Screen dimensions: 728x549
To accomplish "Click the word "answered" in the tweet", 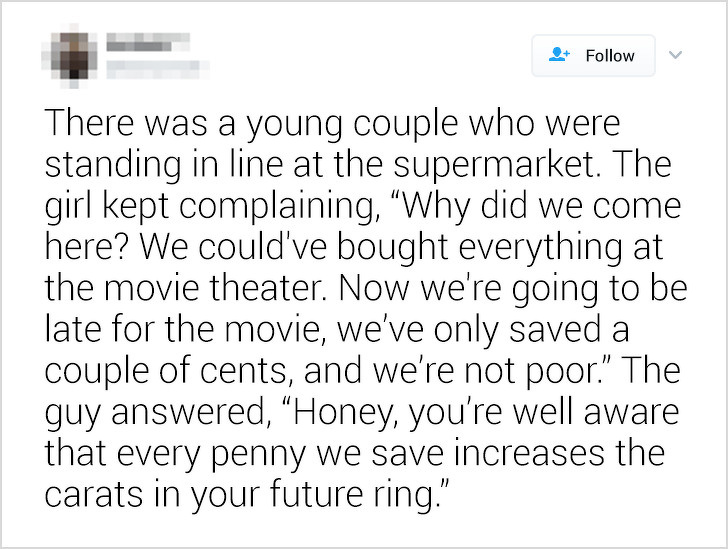I will click(x=187, y=412).
